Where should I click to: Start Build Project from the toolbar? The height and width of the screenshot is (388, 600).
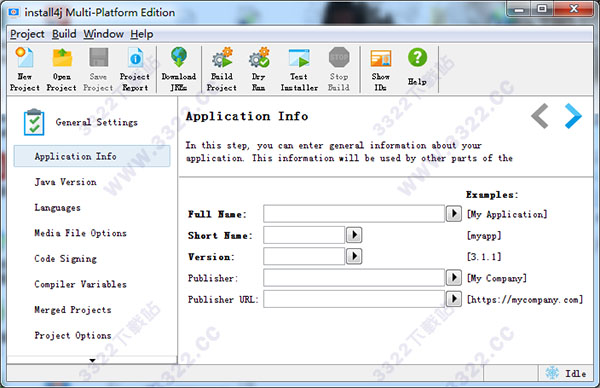222,69
